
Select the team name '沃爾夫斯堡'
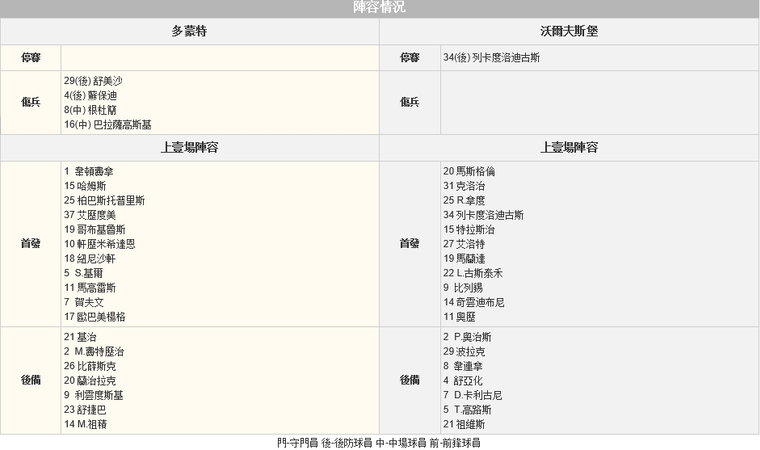click(x=569, y=31)
